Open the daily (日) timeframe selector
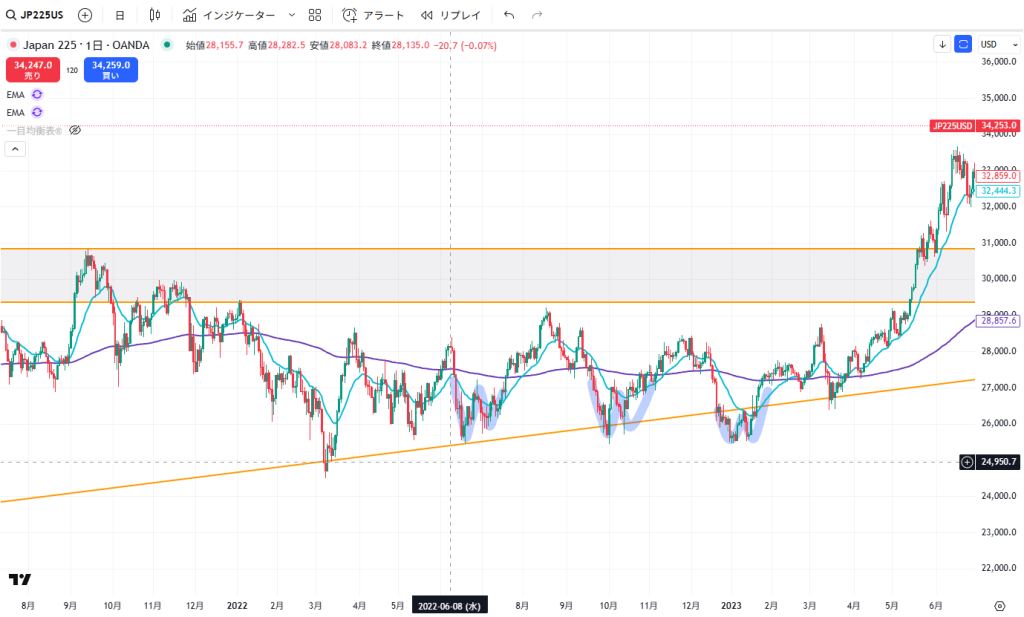 (120, 15)
